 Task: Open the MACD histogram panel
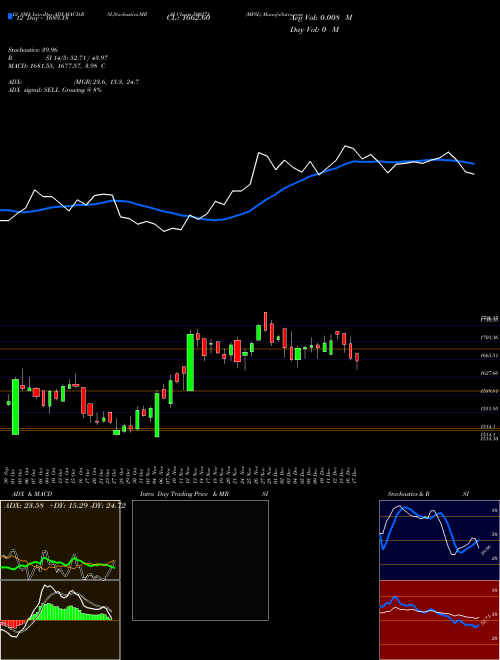tap(60, 620)
